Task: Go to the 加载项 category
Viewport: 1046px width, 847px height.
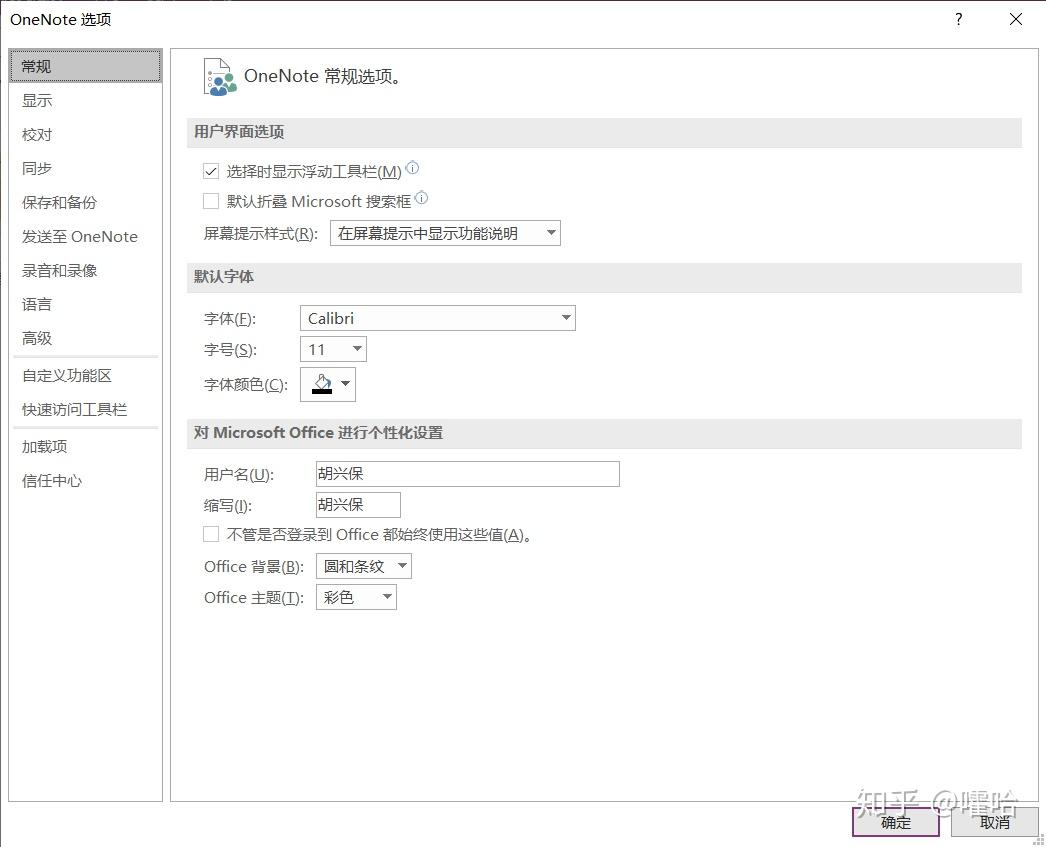Action: 85,447
